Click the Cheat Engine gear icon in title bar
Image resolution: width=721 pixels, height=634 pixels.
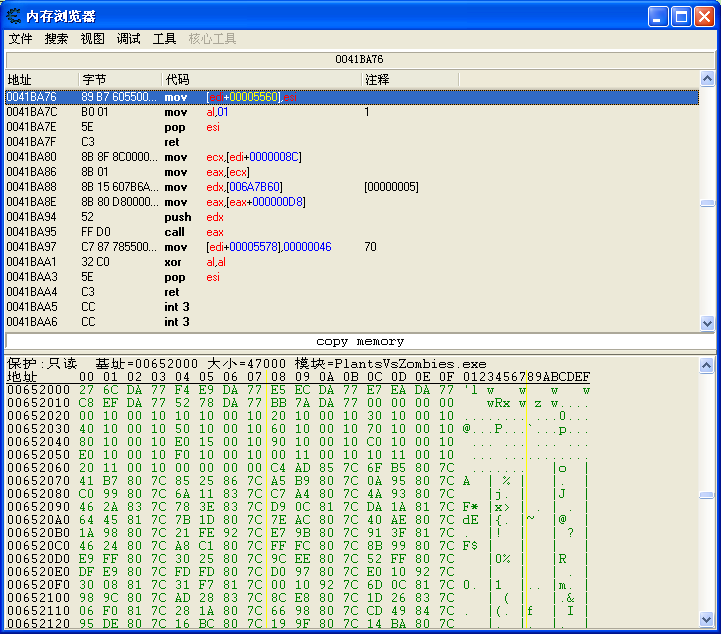point(13,16)
